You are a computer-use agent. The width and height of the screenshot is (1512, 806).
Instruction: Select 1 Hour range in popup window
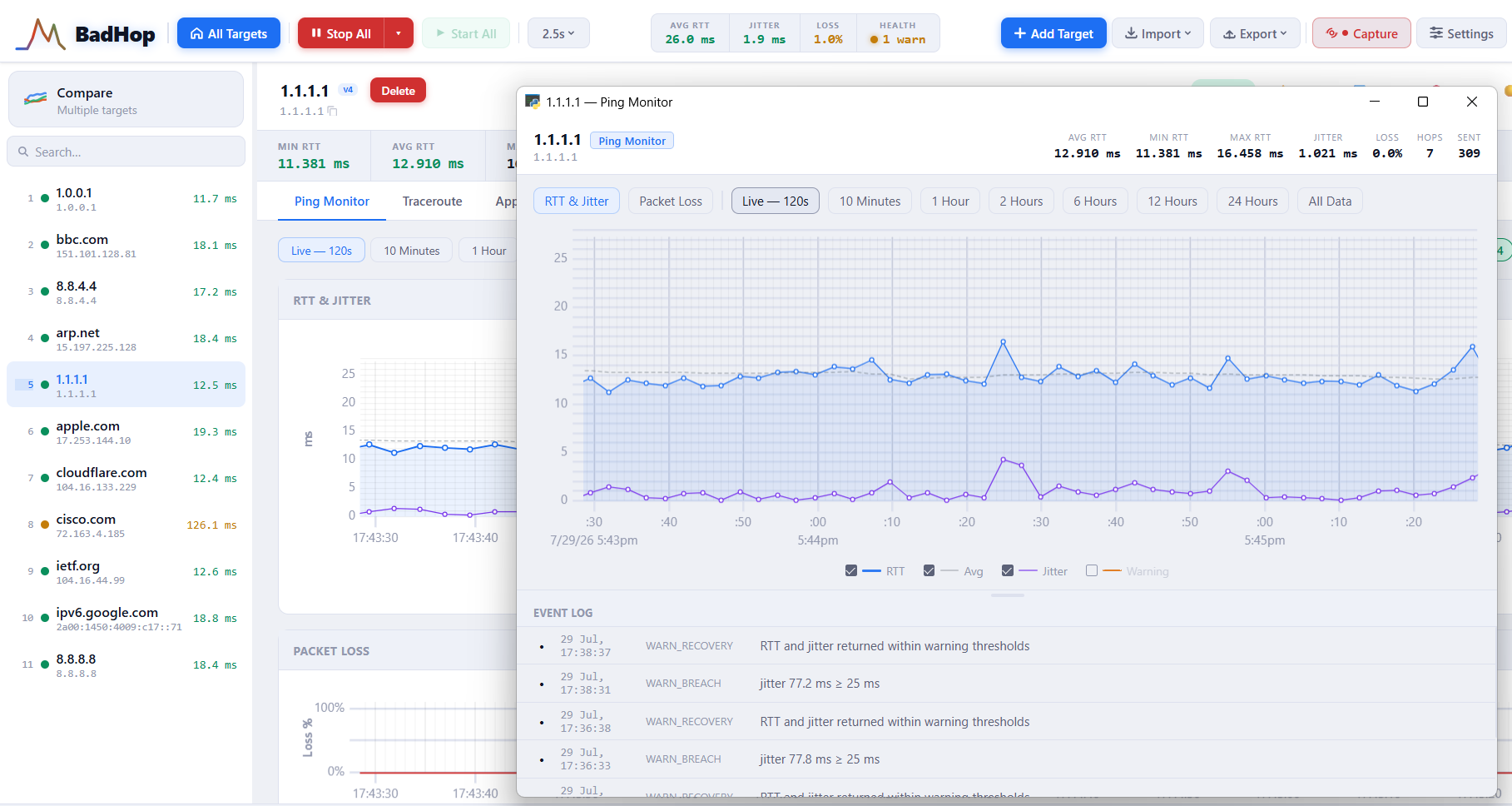point(950,201)
